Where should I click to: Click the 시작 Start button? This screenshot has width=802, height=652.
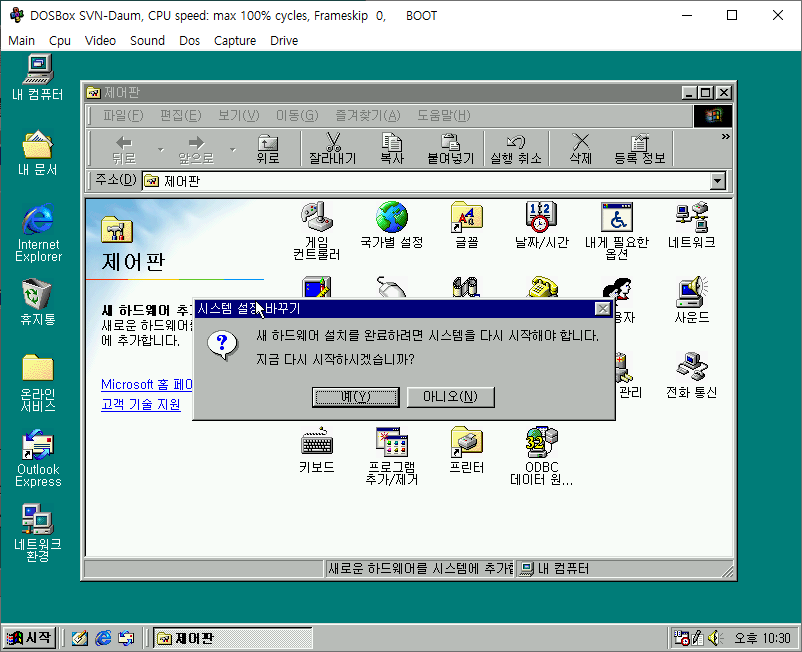(29, 638)
